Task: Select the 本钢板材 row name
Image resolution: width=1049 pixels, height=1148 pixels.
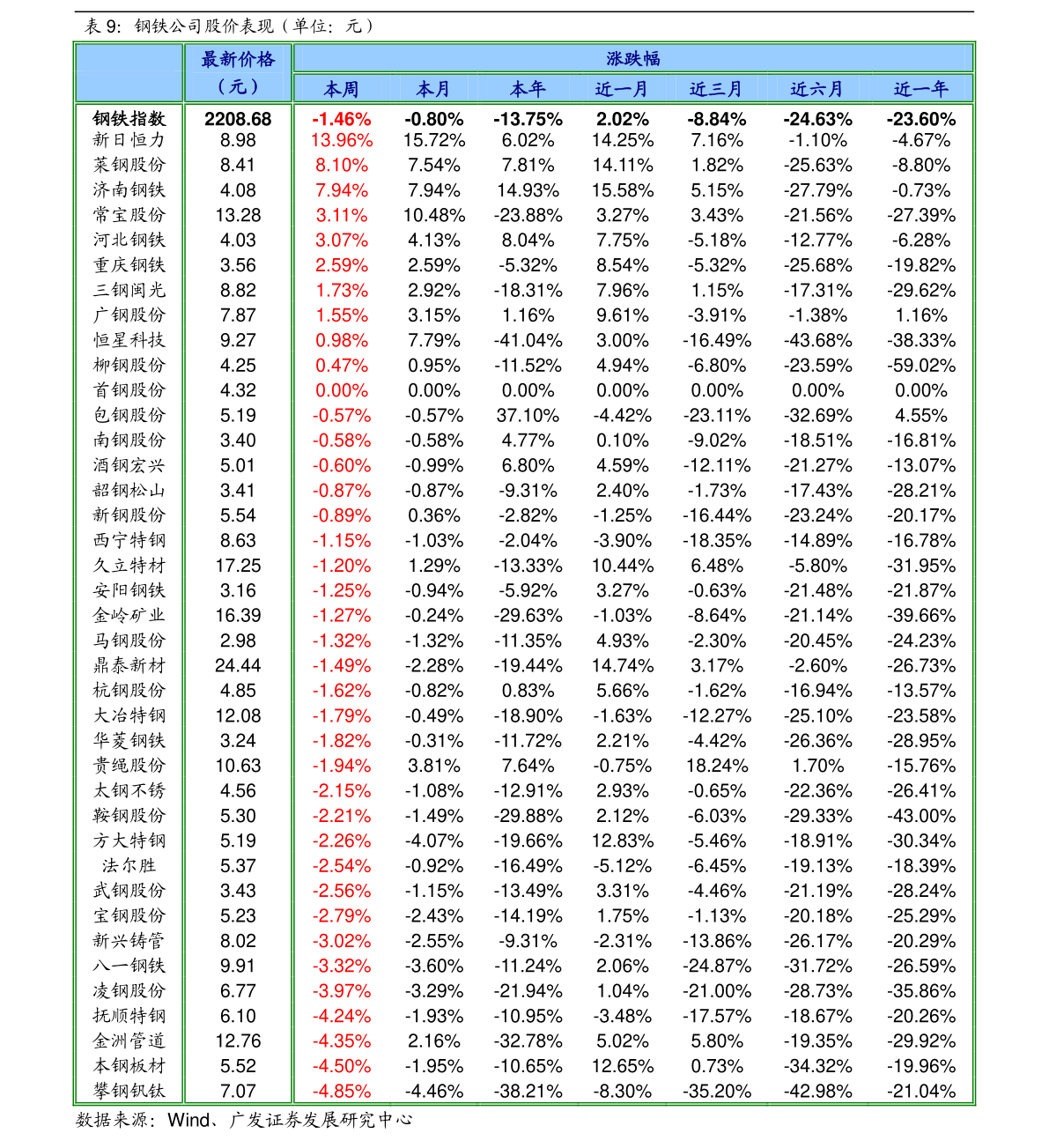Action: tap(129, 1065)
